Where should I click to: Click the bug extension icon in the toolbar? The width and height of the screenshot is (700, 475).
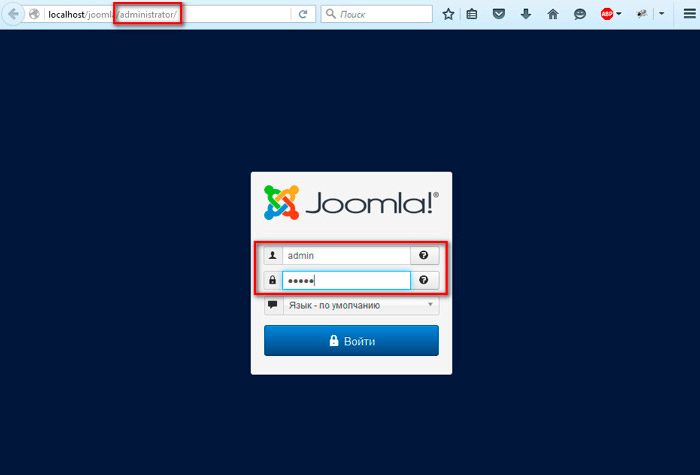(642, 14)
